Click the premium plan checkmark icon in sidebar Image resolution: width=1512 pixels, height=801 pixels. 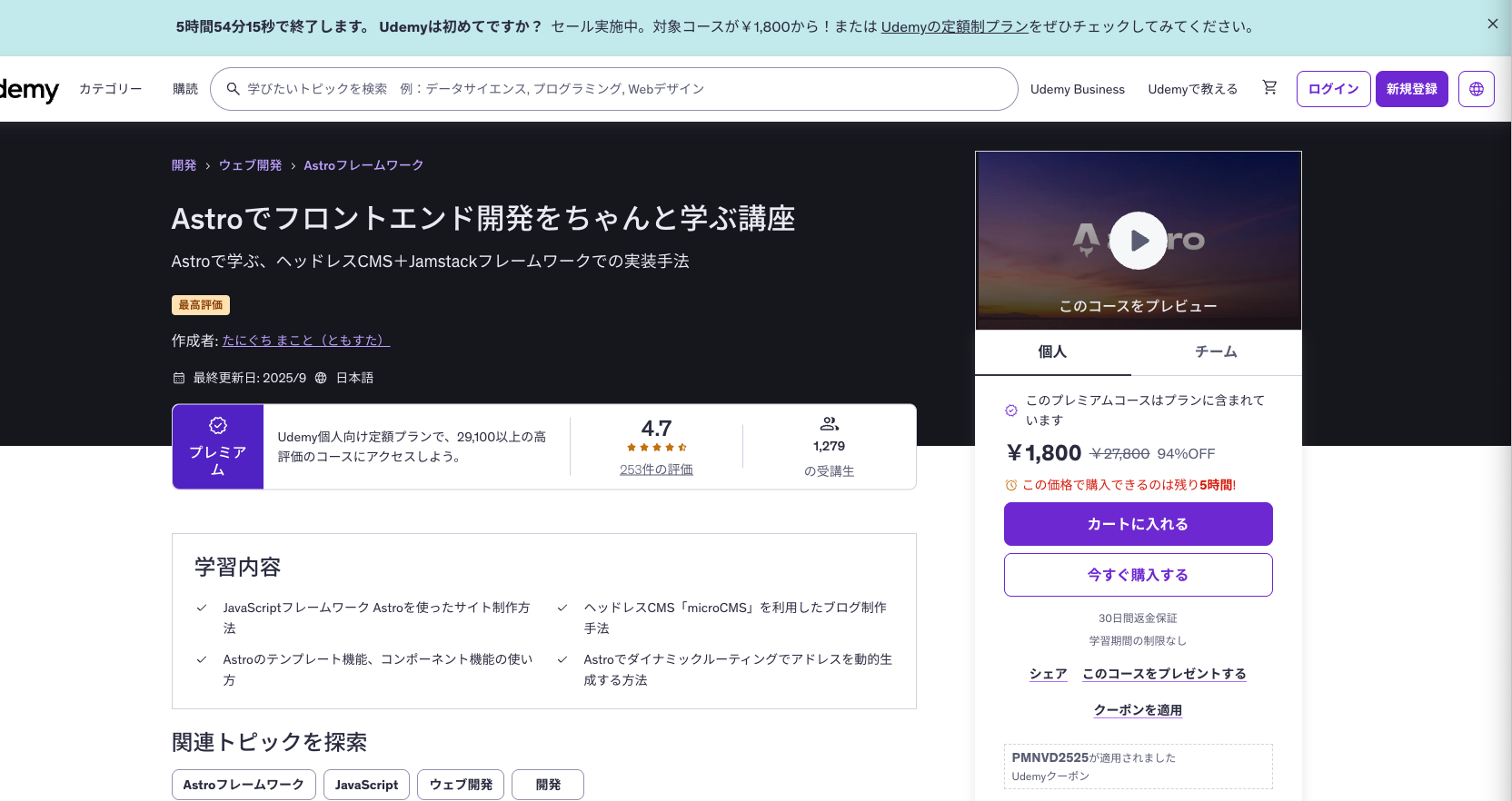[x=1011, y=410]
